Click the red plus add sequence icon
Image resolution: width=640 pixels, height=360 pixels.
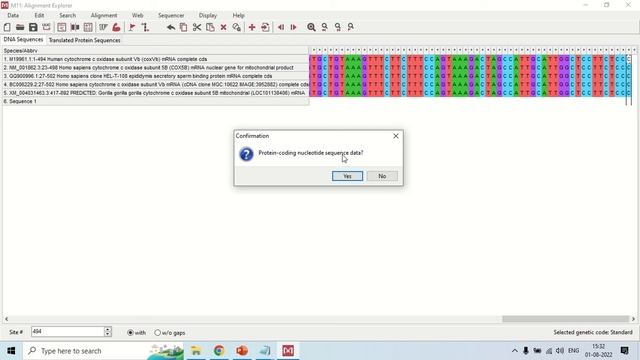tap(252, 27)
